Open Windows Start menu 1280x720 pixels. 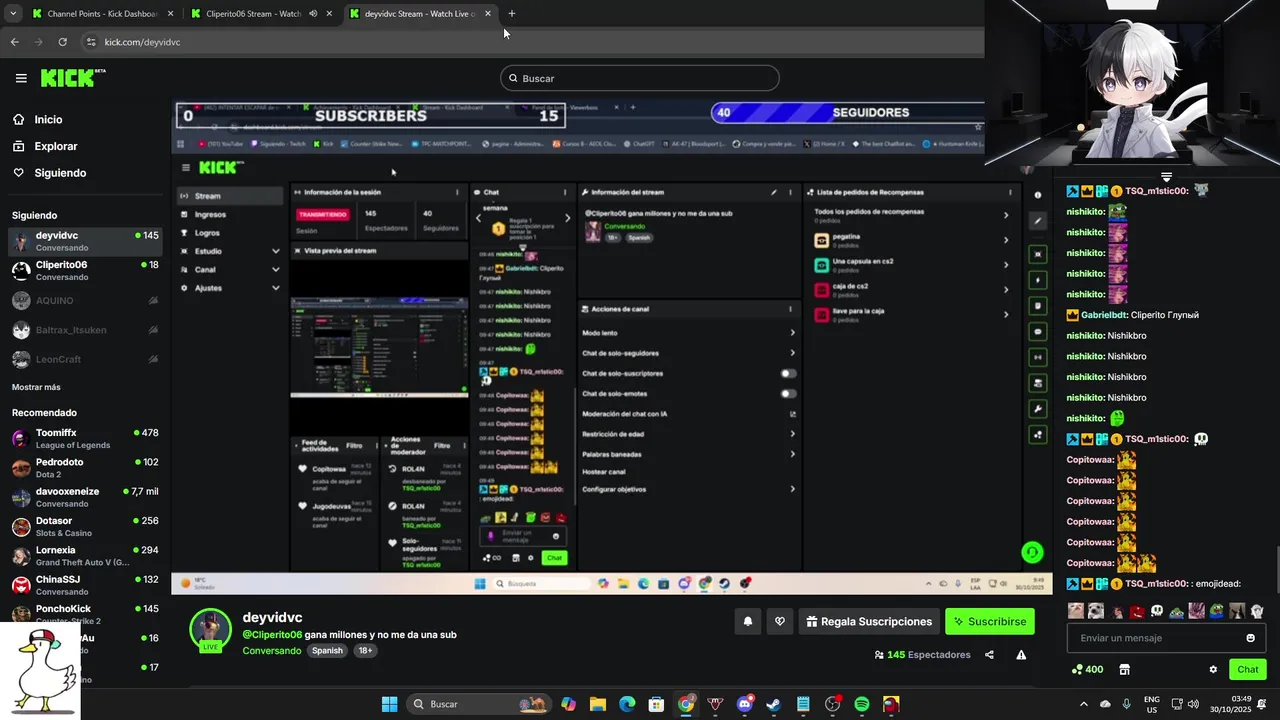[389, 704]
